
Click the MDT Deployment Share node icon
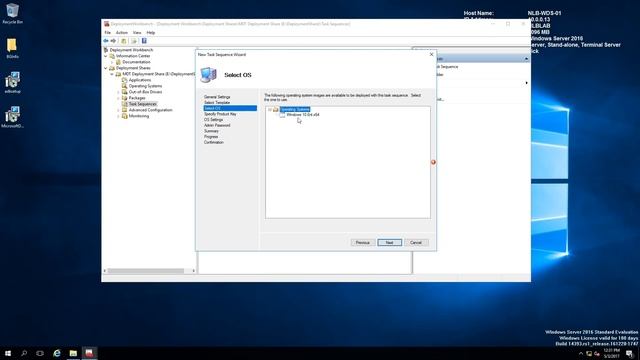[118, 74]
